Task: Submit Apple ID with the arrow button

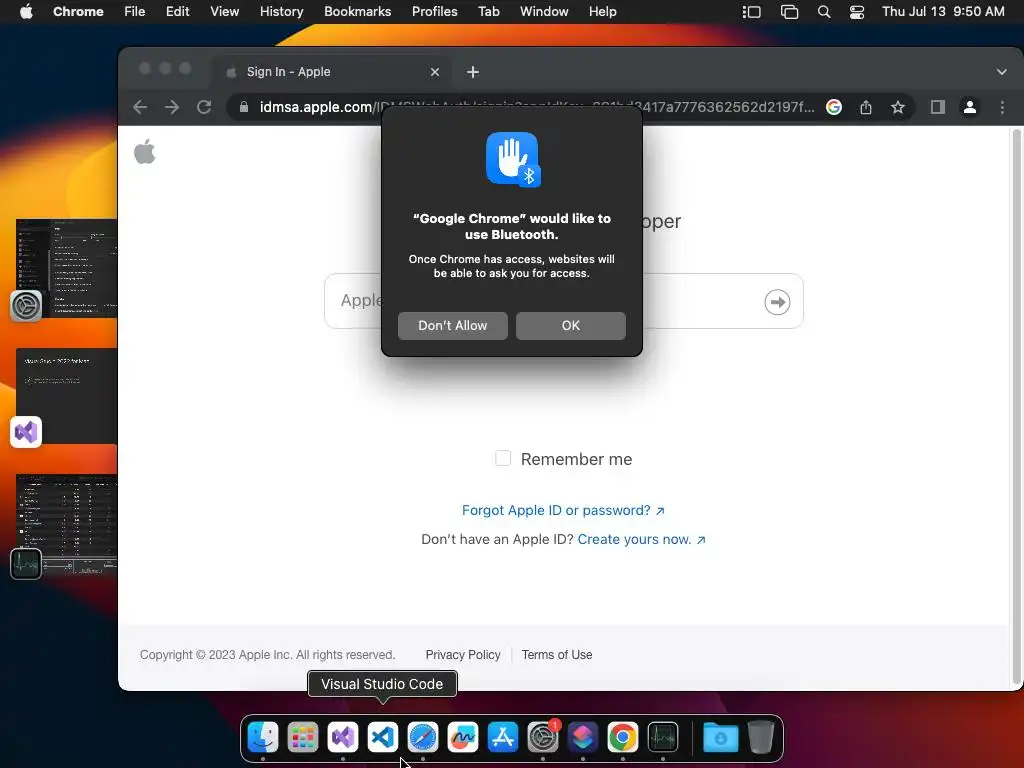Action: click(777, 302)
